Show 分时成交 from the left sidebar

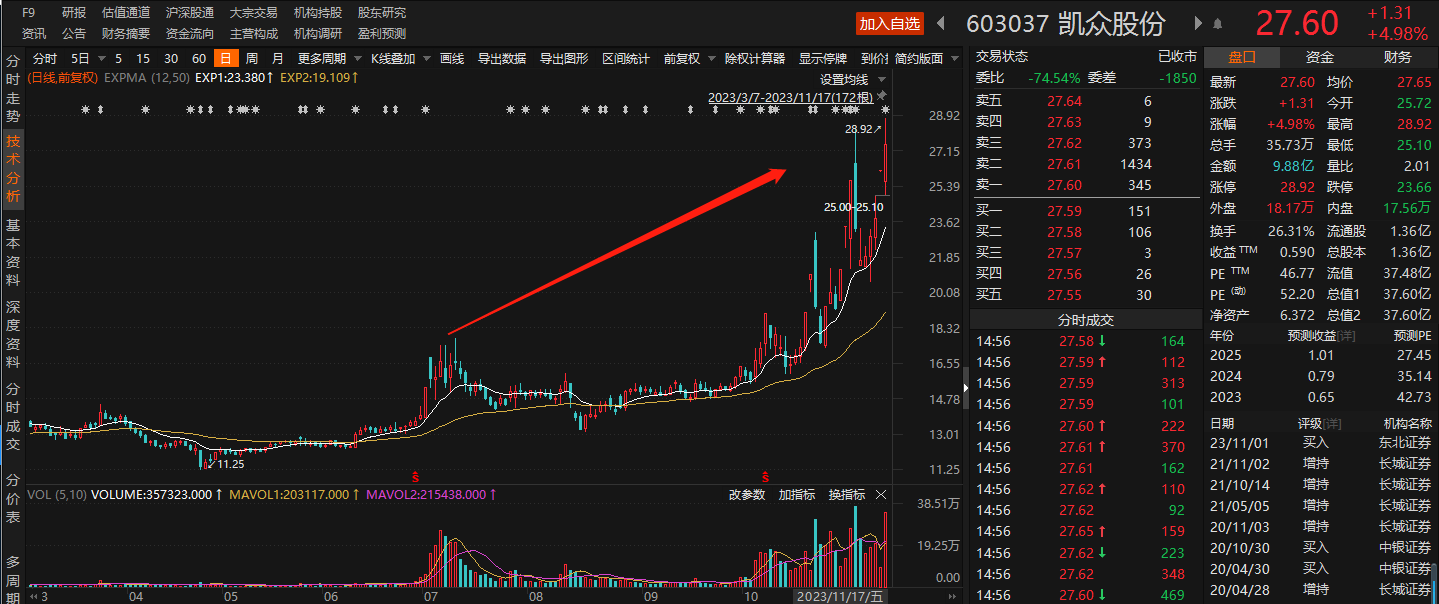pos(13,416)
